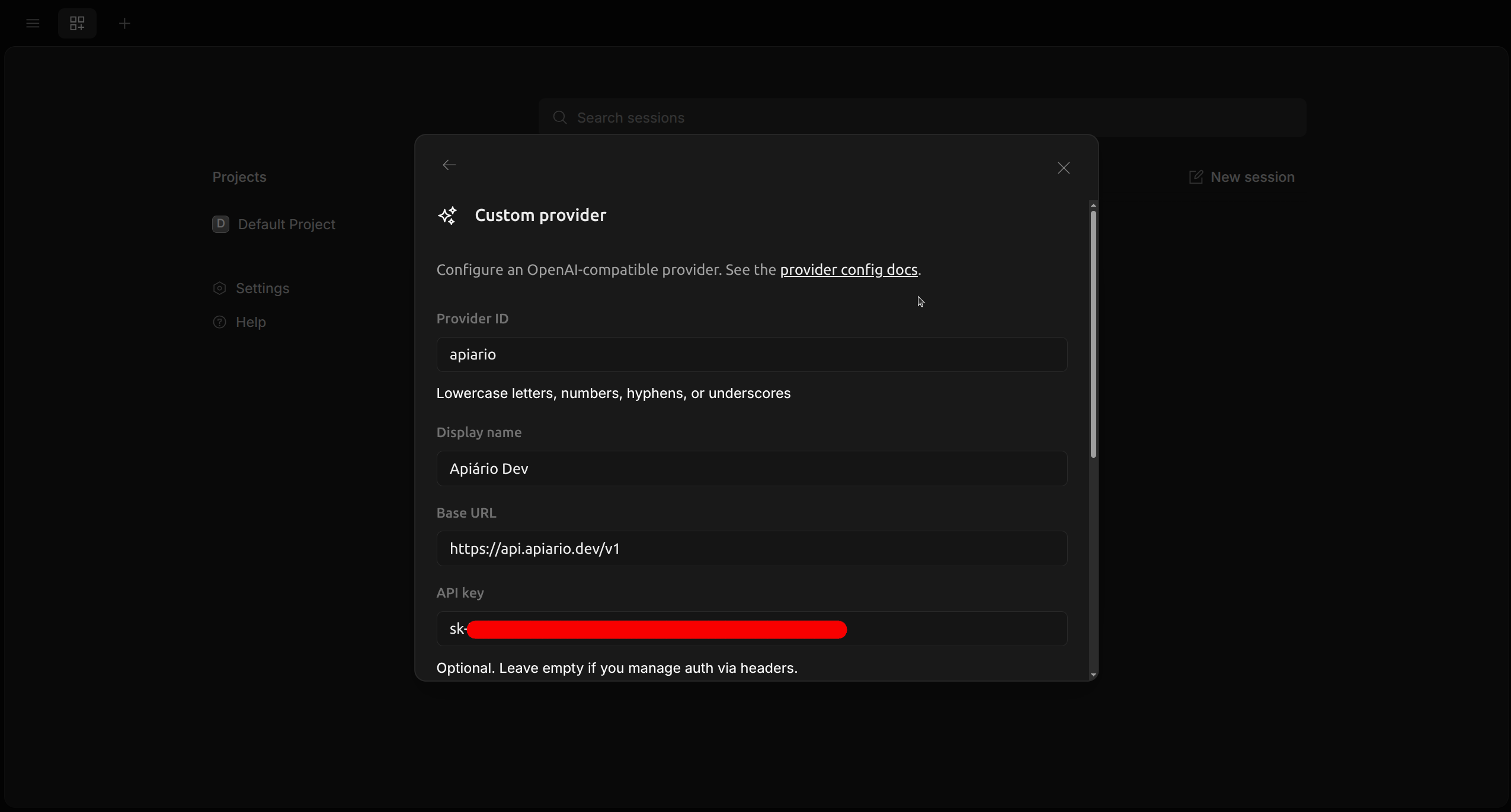Click the Settings gear icon
Screen dimensions: 1511x812
219,288
